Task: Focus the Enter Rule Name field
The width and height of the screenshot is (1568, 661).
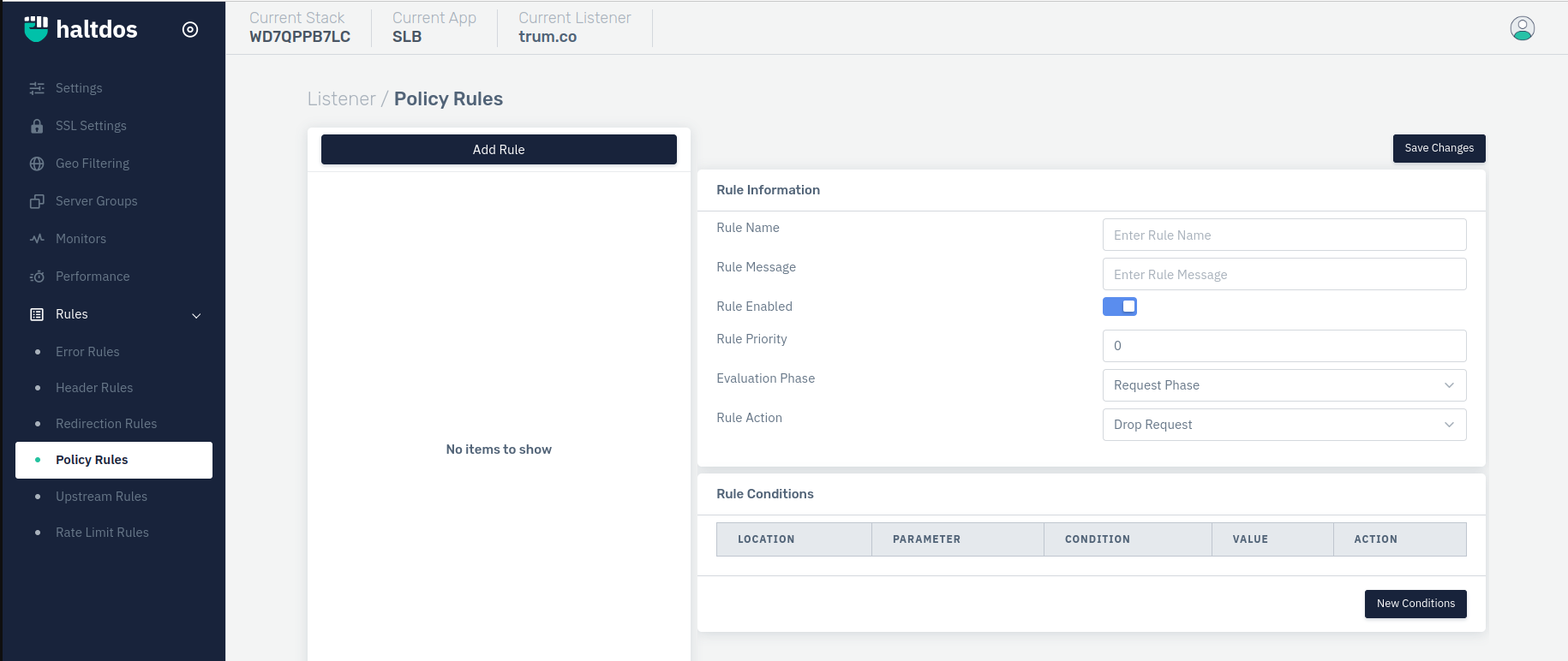Action: pos(1284,235)
